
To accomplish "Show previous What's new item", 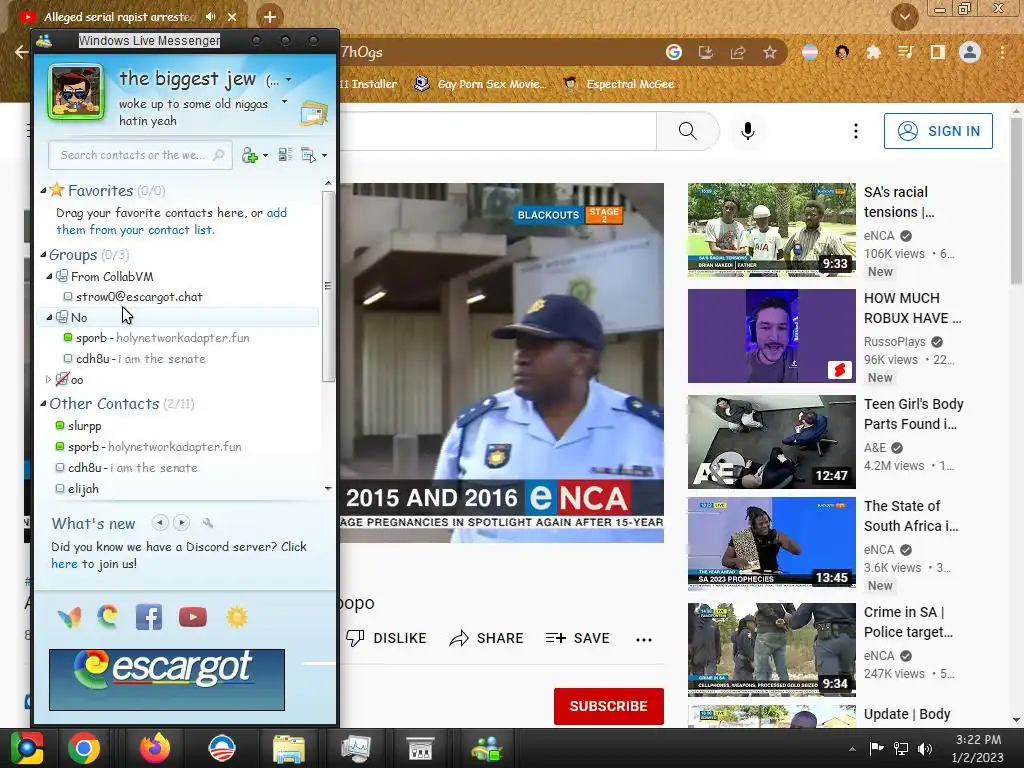I will pos(160,522).
